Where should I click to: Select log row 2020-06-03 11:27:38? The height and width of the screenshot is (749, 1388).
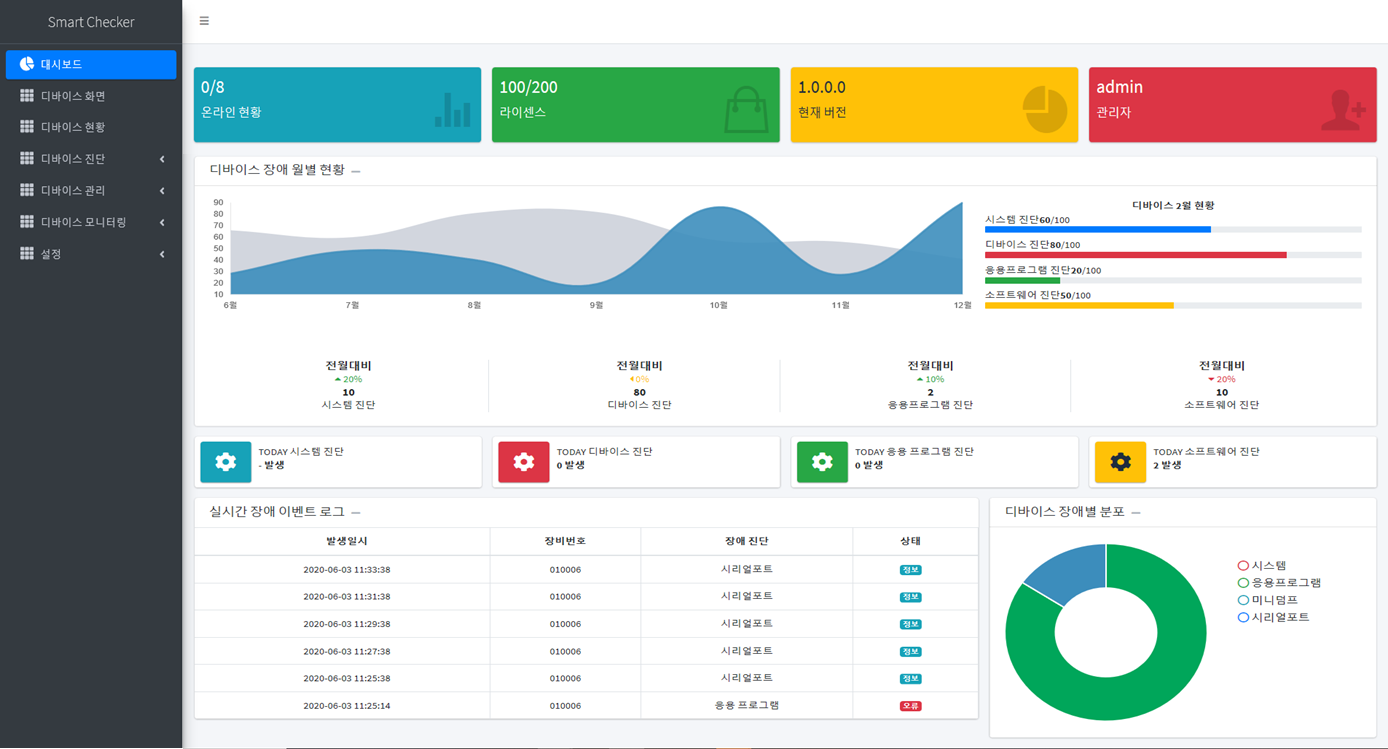[586, 651]
